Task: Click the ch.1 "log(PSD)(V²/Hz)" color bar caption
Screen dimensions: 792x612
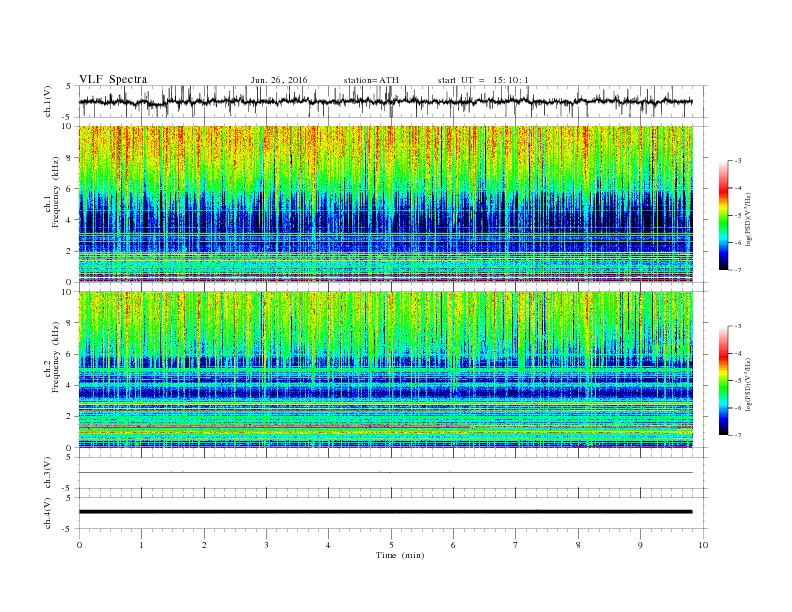Action: (x=749, y=220)
